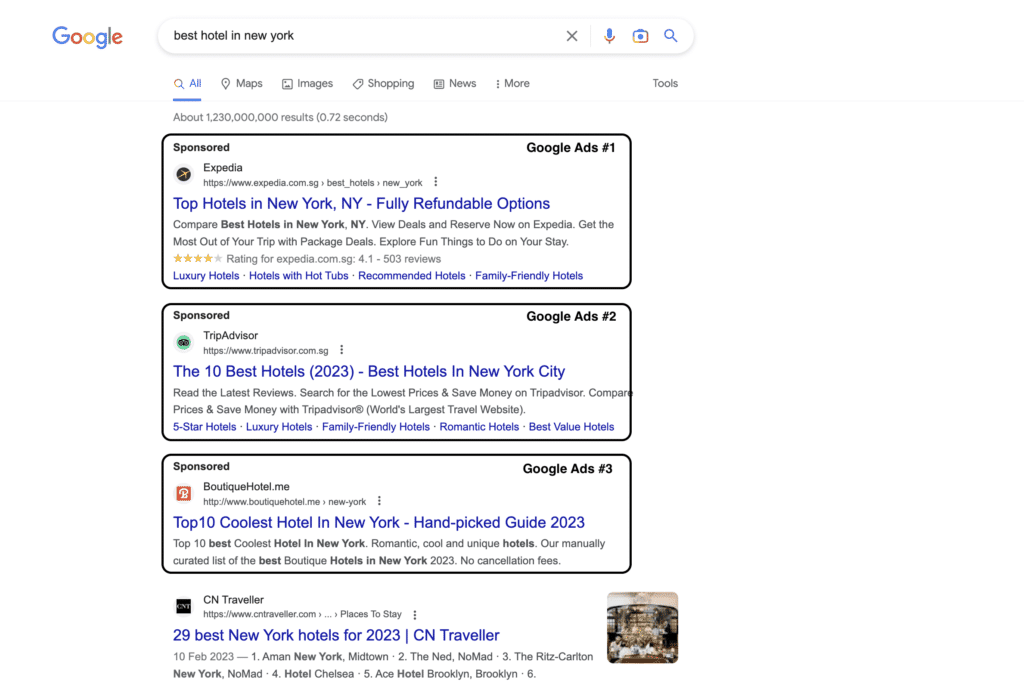Click the BoutiqueHotel.me favicon
This screenshot has height=687, width=1024.
(184, 494)
